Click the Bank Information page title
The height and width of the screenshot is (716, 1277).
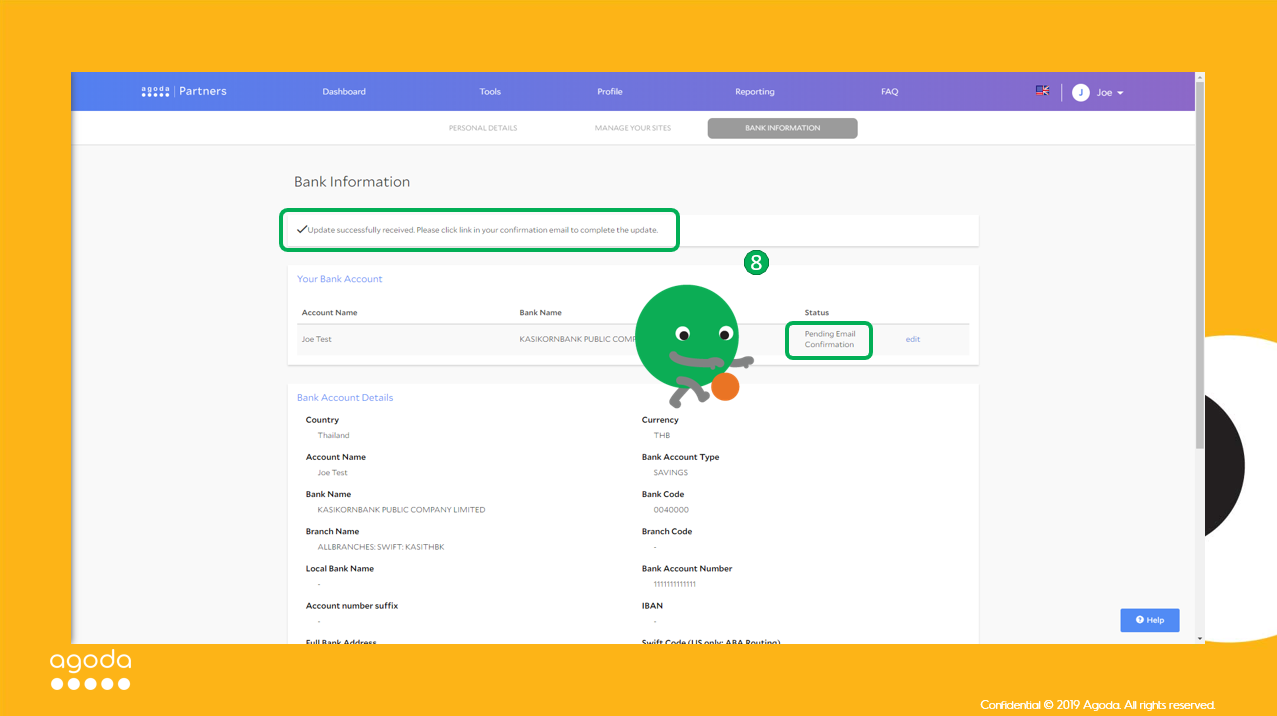point(352,182)
